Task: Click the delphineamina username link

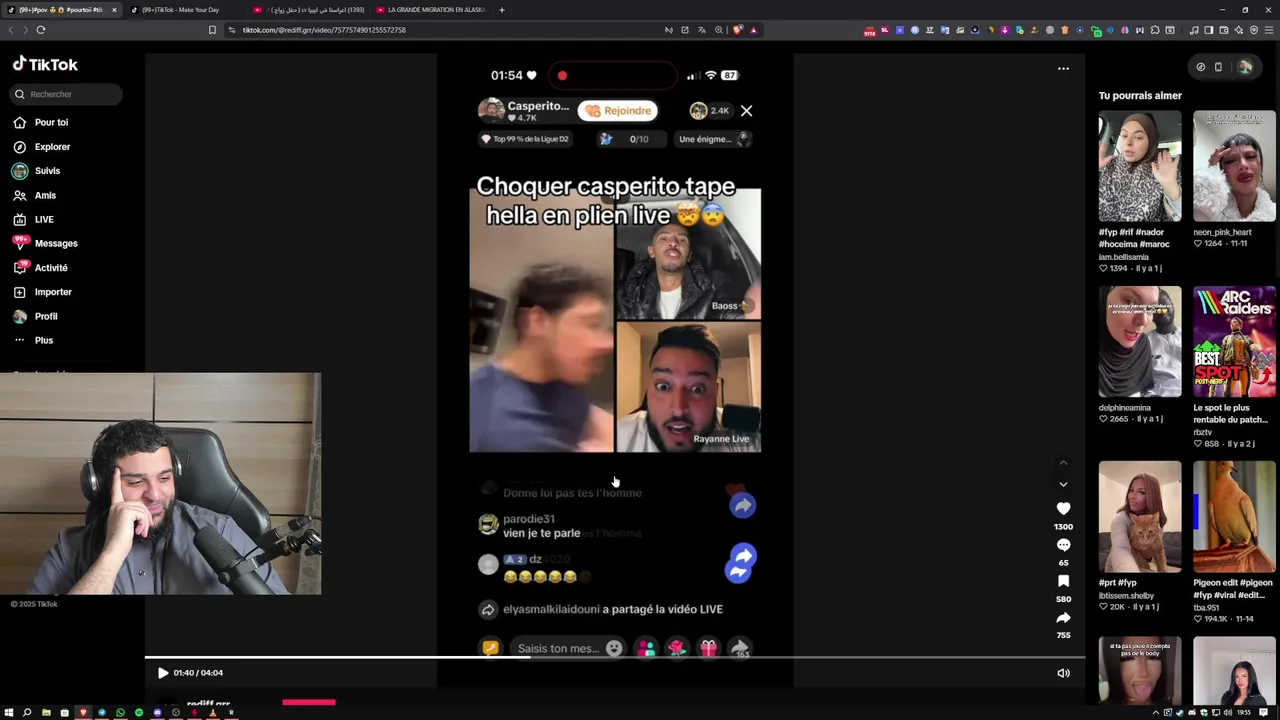Action: 1125,408
